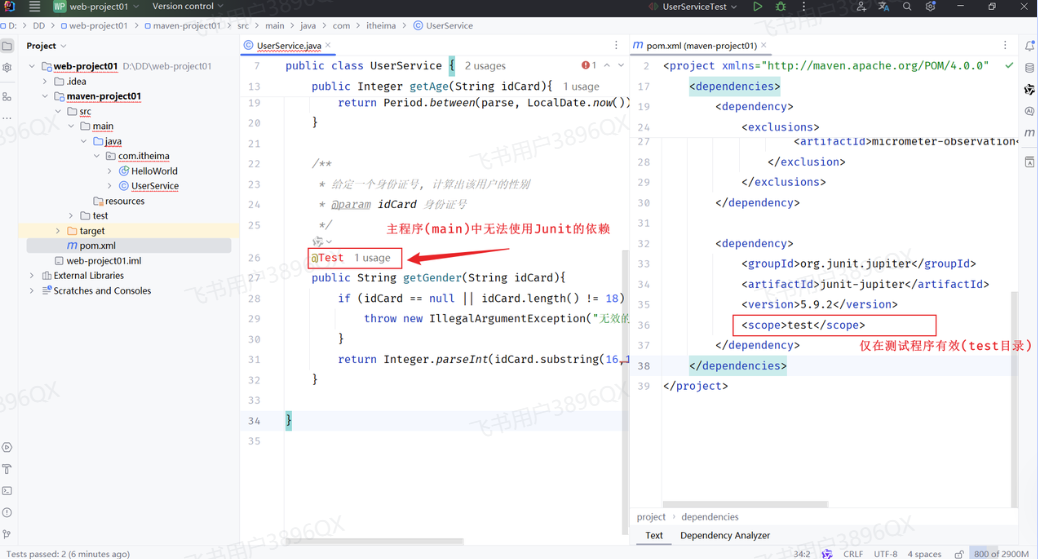1038x559 pixels.
Task: Click the '1 usage' hint beside getAge
Action: [581, 86]
